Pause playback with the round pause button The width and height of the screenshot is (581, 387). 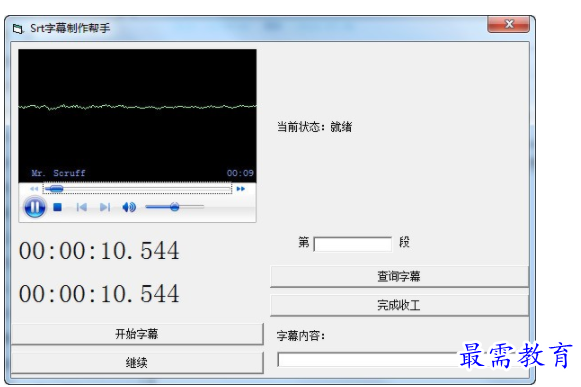[35, 207]
